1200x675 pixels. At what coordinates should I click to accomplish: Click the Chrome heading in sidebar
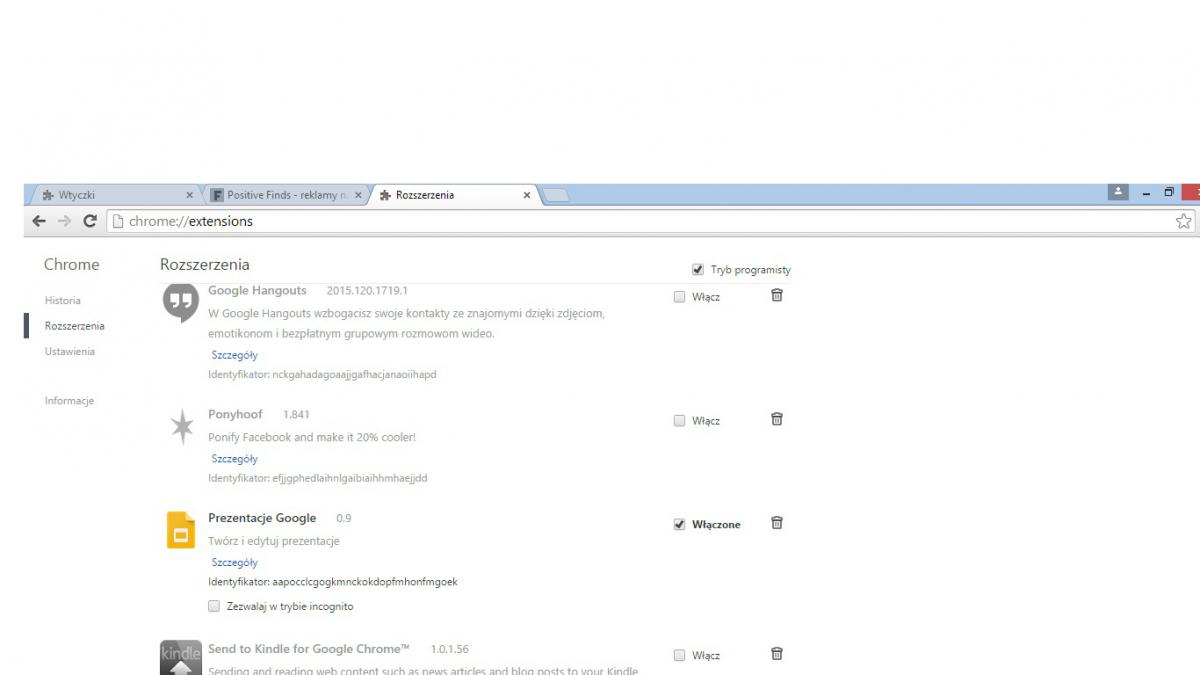click(x=72, y=265)
